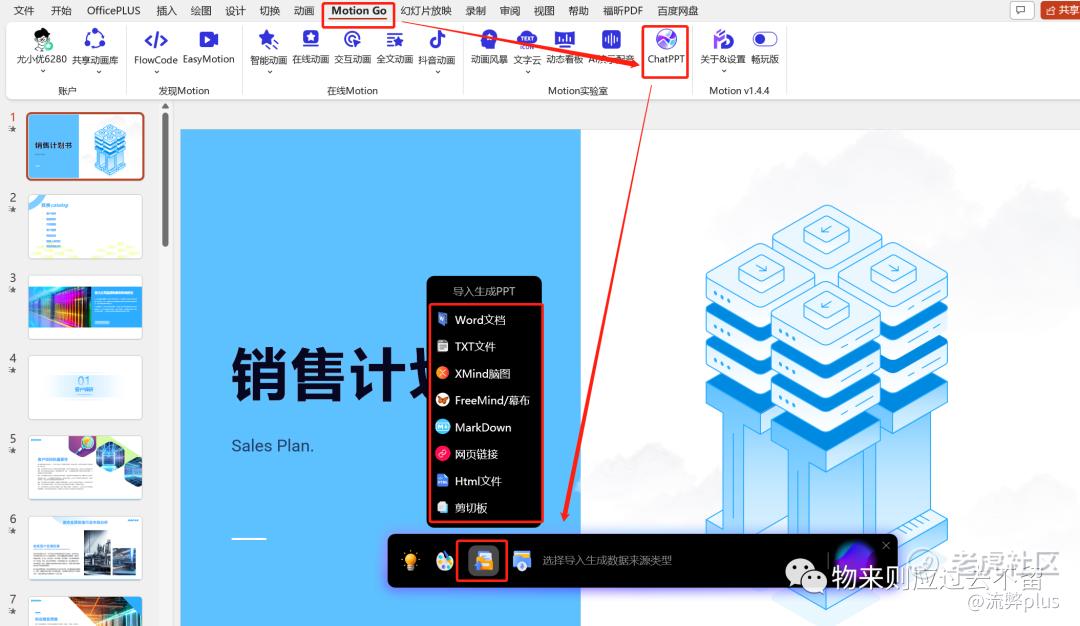Screen dimensions: 1080x626
Task: Expand the 关于&设置 dropdown arrow
Action: tap(723, 71)
